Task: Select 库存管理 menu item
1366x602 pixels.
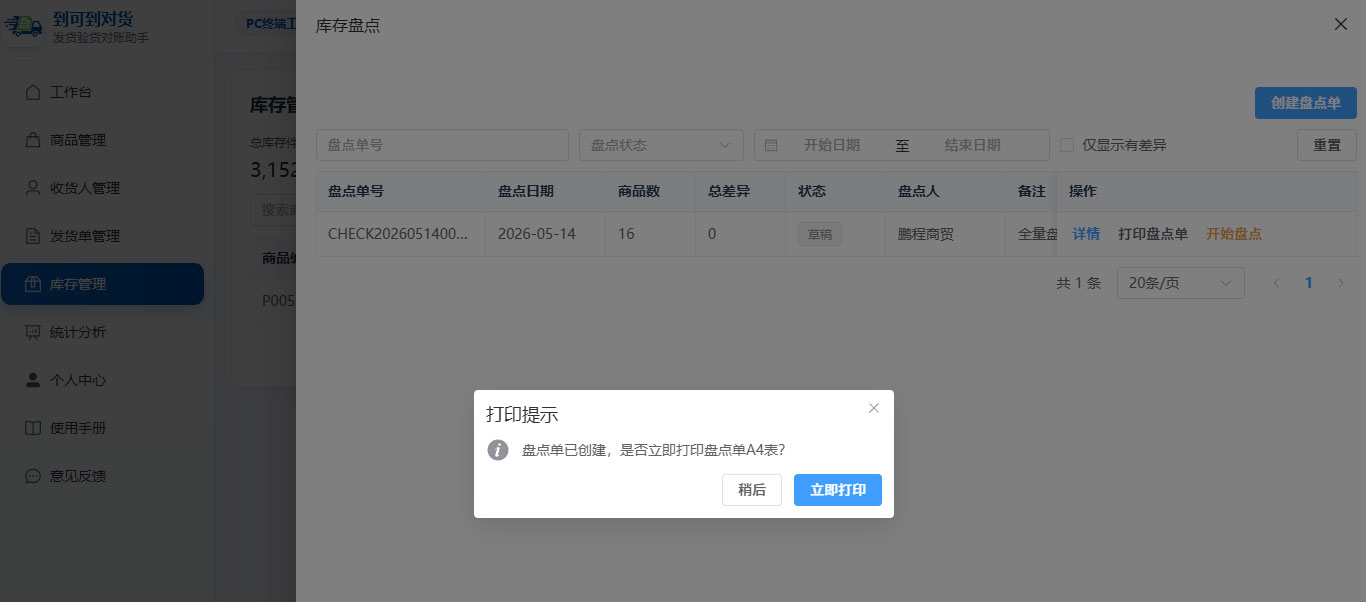Action: (x=102, y=284)
